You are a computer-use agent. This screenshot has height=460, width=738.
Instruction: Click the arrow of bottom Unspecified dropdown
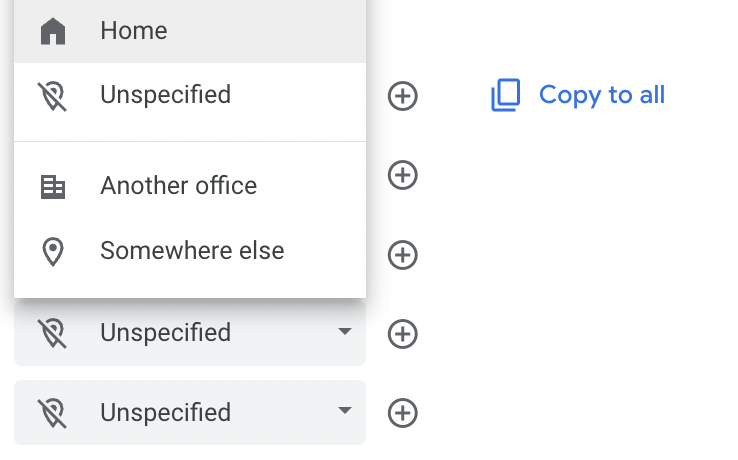[345, 411]
